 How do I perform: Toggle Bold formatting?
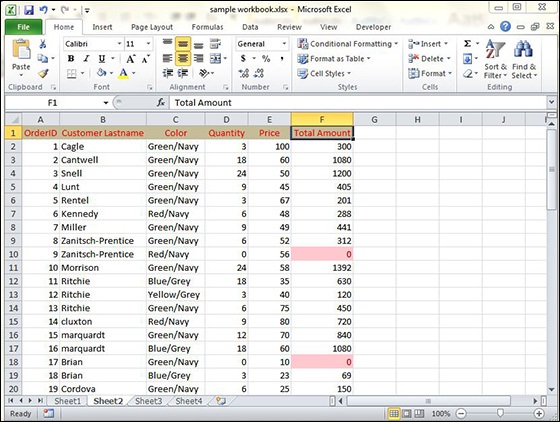(71, 59)
